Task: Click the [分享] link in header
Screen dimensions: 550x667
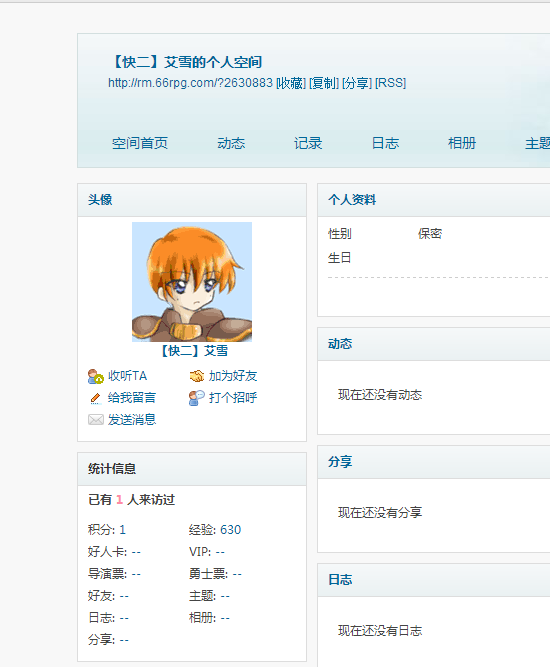Action: tap(357, 83)
